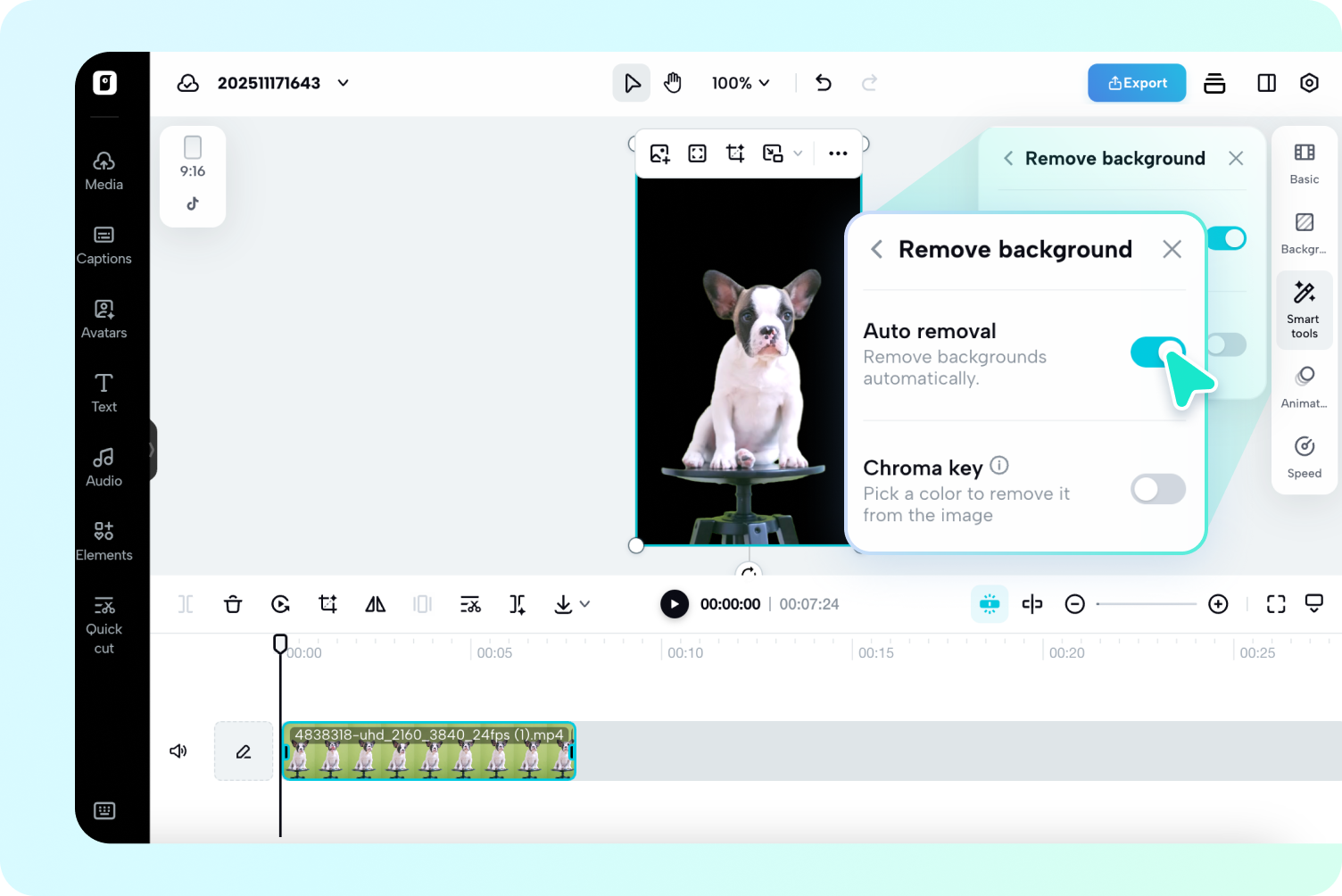Click the crop icon in timeline toolbar
Image resolution: width=1342 pixels, height=896 pixels.
pos(328,604)
